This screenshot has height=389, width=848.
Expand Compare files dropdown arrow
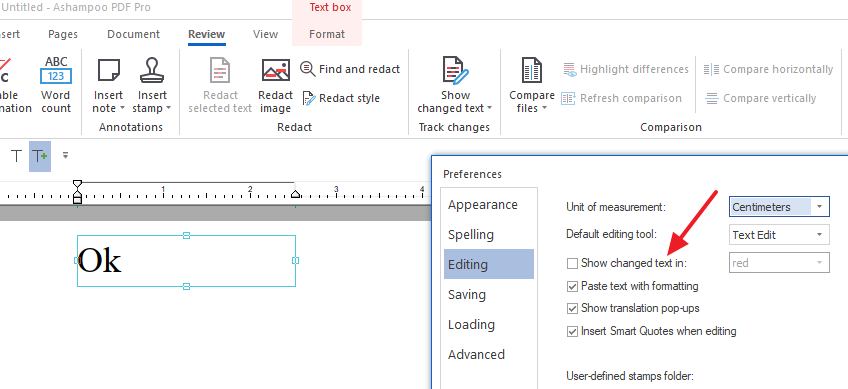[545, 108]
